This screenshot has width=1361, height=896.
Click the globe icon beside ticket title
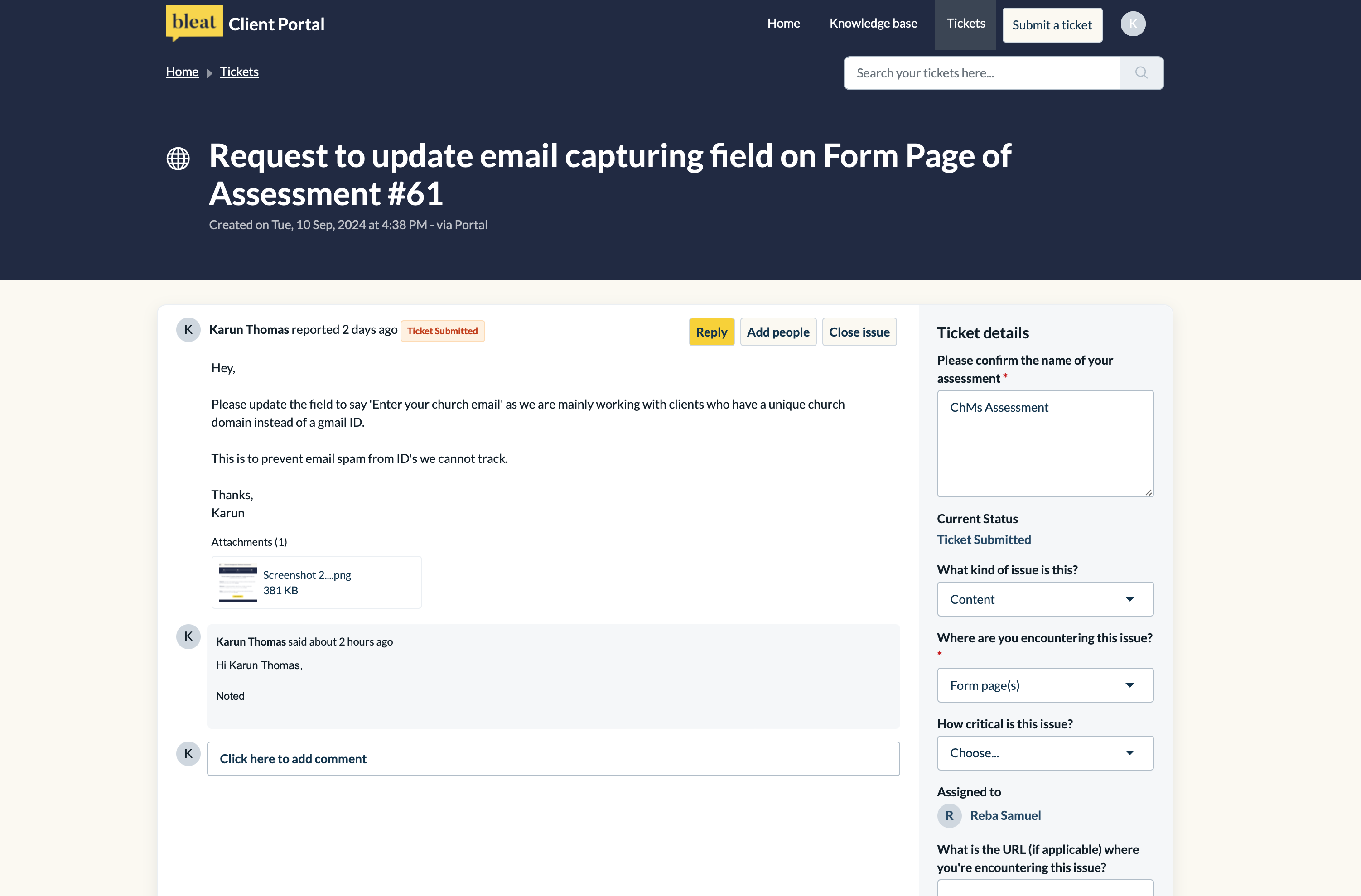[x=178, y=159]
